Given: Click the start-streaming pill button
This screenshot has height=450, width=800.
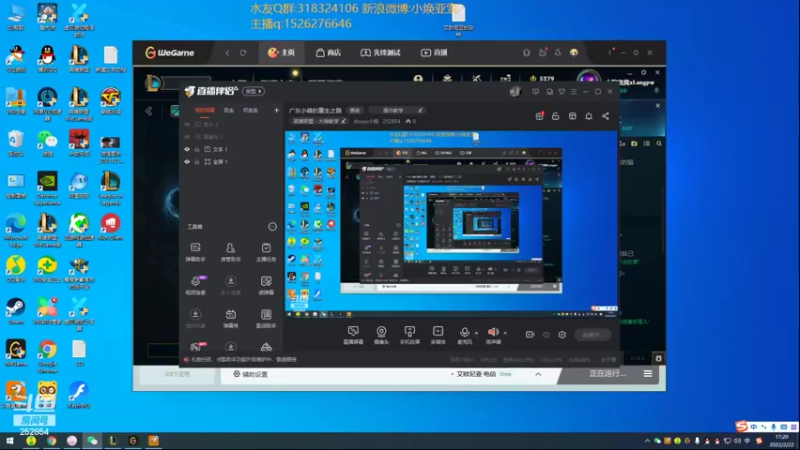Looking at the screenshot, I should pyautogui.click(x=593, y=335).
